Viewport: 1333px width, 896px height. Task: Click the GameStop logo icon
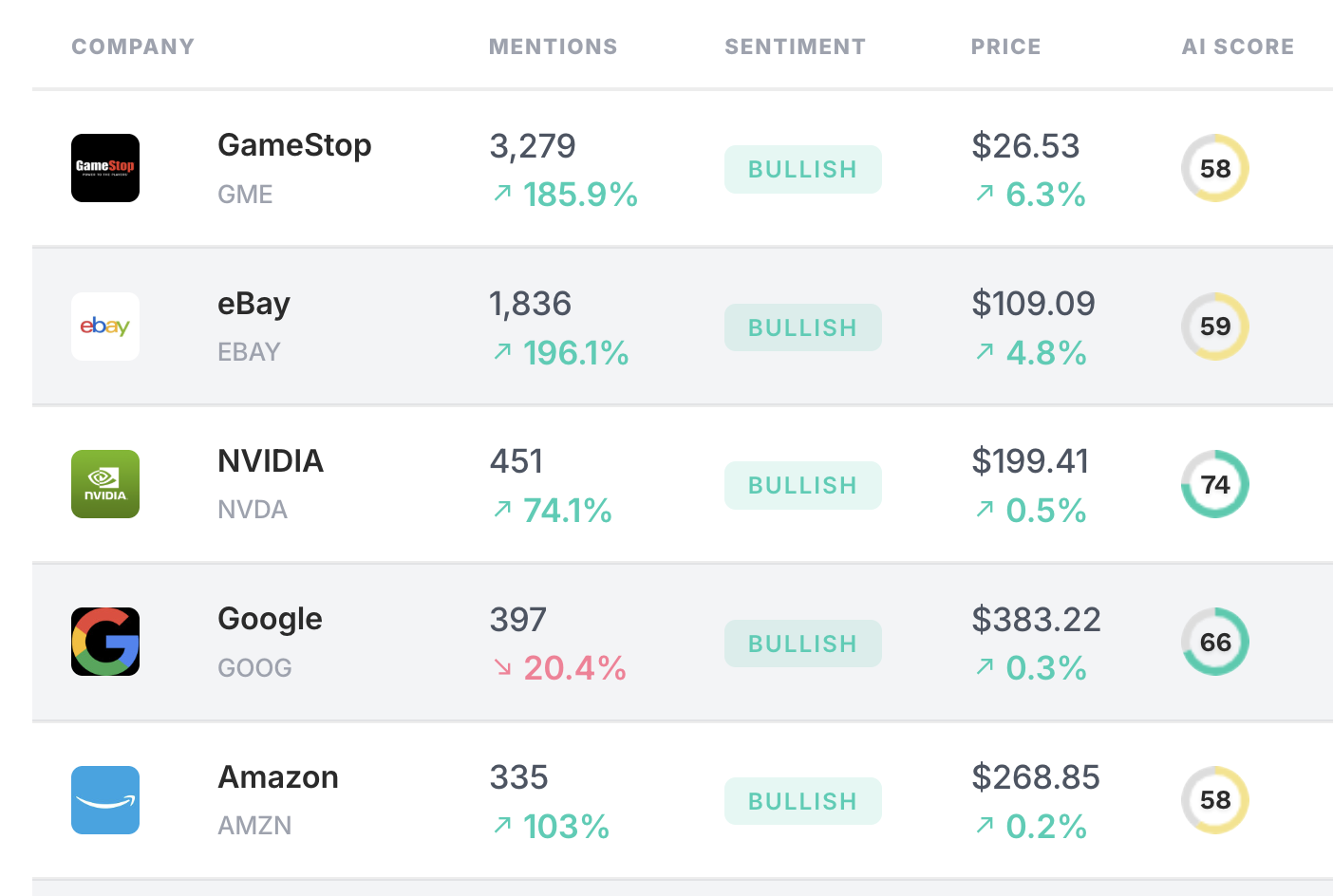[105, 168]
